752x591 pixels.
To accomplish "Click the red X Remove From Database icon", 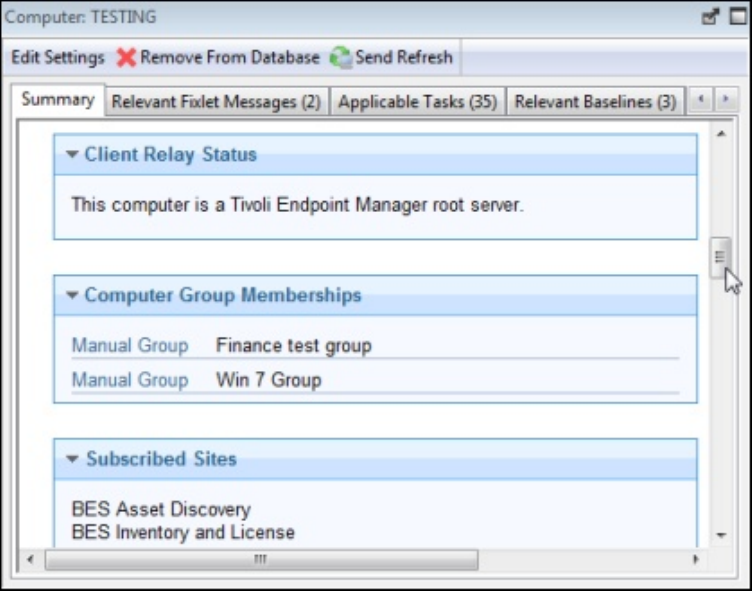I will [x=126, y=58].
